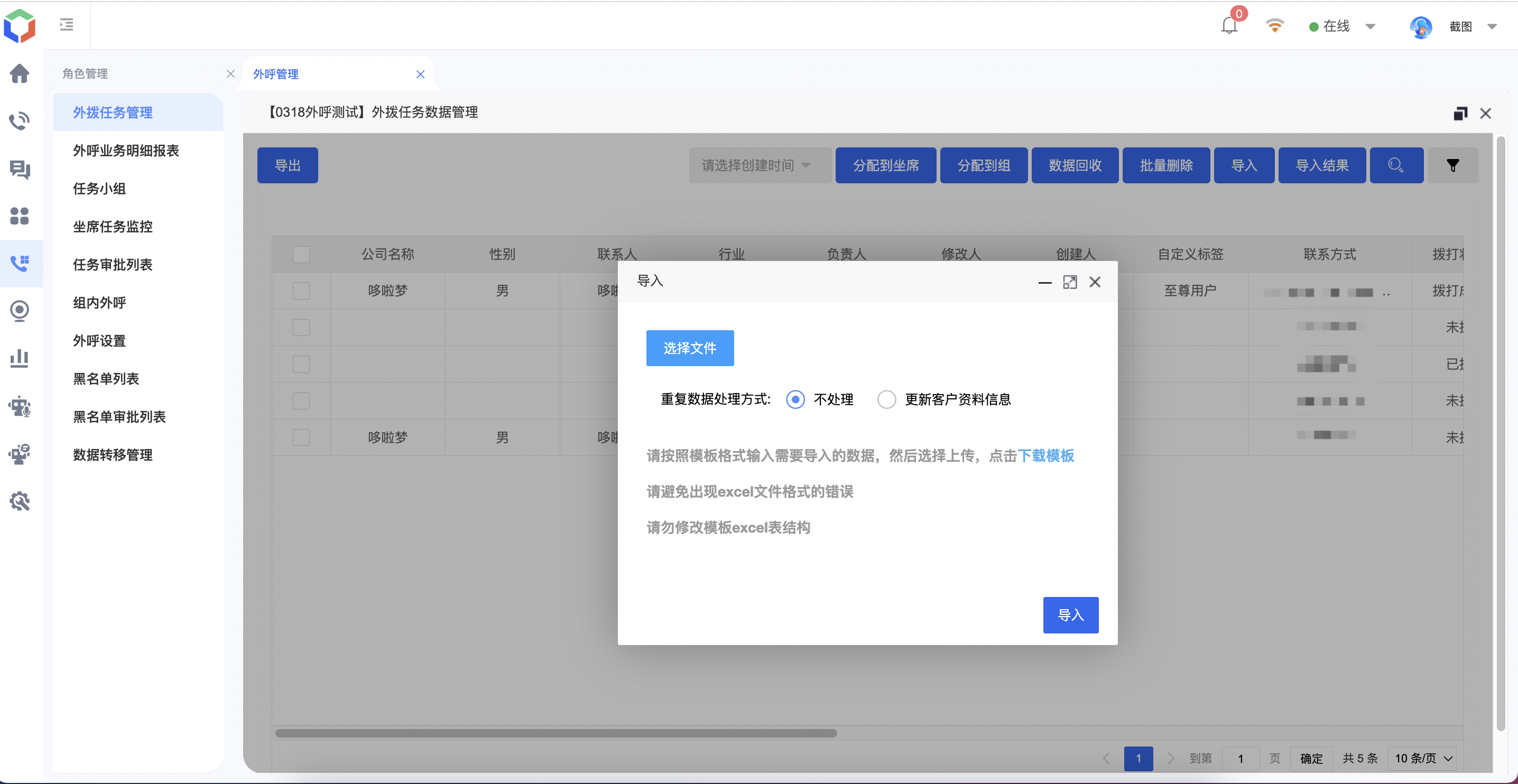
Task: Minimize the 导入 dialog
Action: click(1045, 282)
